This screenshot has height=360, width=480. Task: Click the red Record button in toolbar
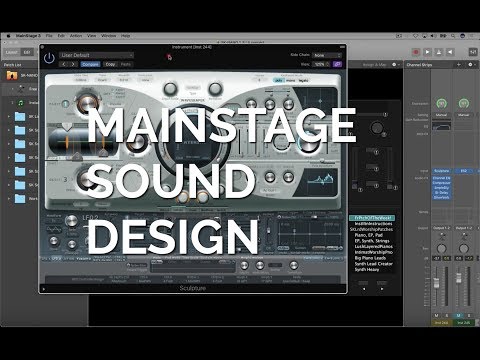(416, 52)
